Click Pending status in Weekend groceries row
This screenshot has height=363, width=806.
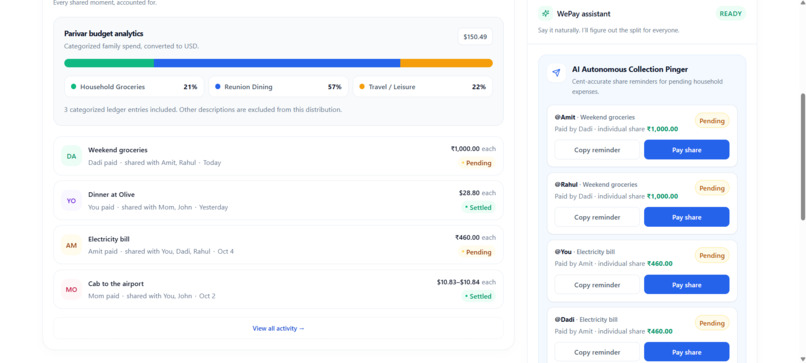(477, 163)
